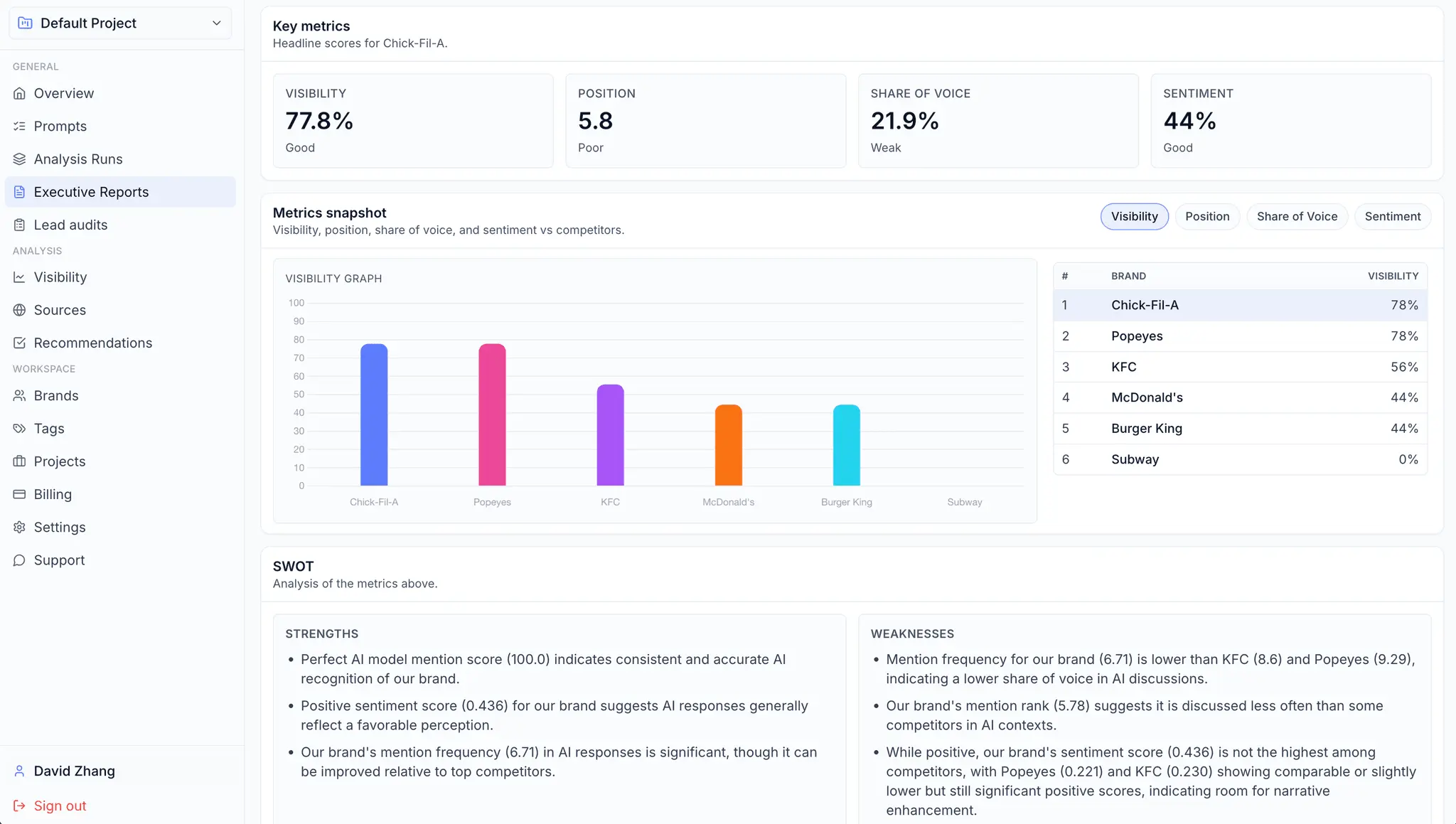Click the Sources globe icon
Screen dimensions: 1456x824
[x=19, y=310]
